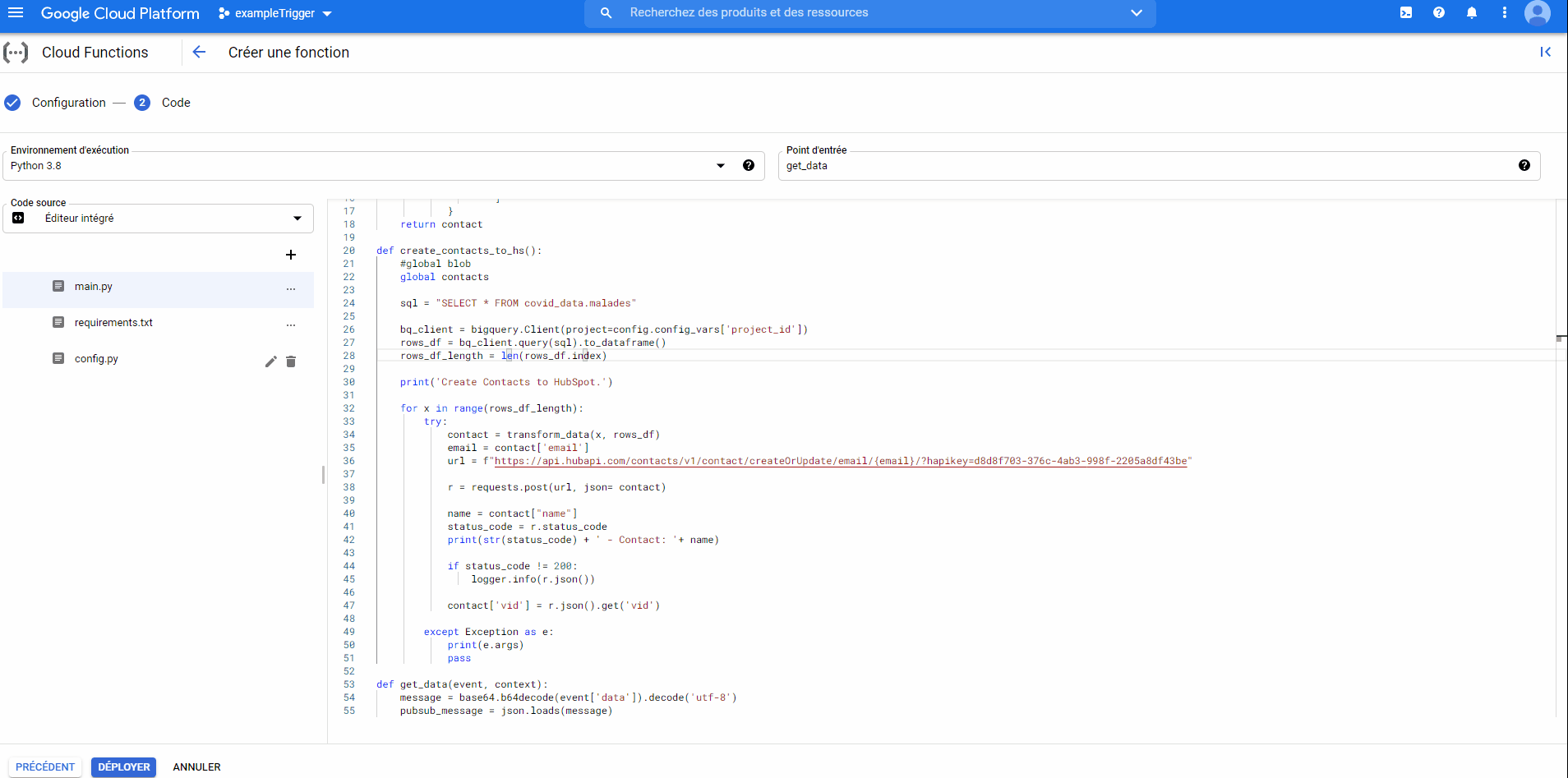Click the PRÉCÉDENT button
1568x778 pixels.
45,767
